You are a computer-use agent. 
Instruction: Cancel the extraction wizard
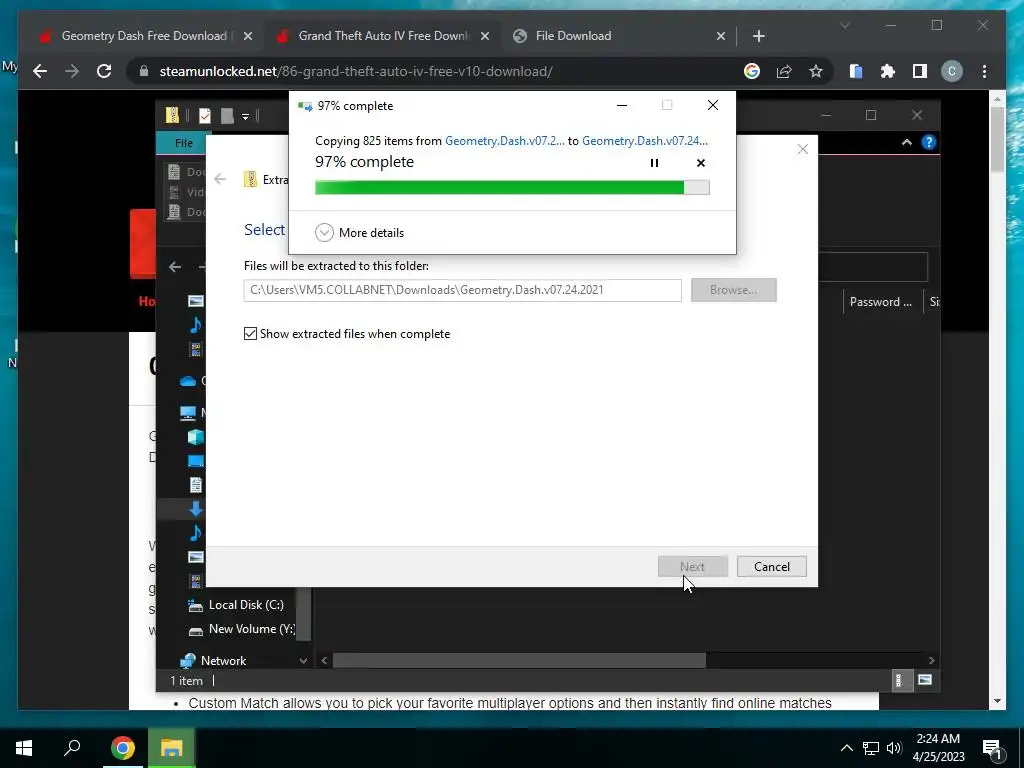[x=772, y=567]
